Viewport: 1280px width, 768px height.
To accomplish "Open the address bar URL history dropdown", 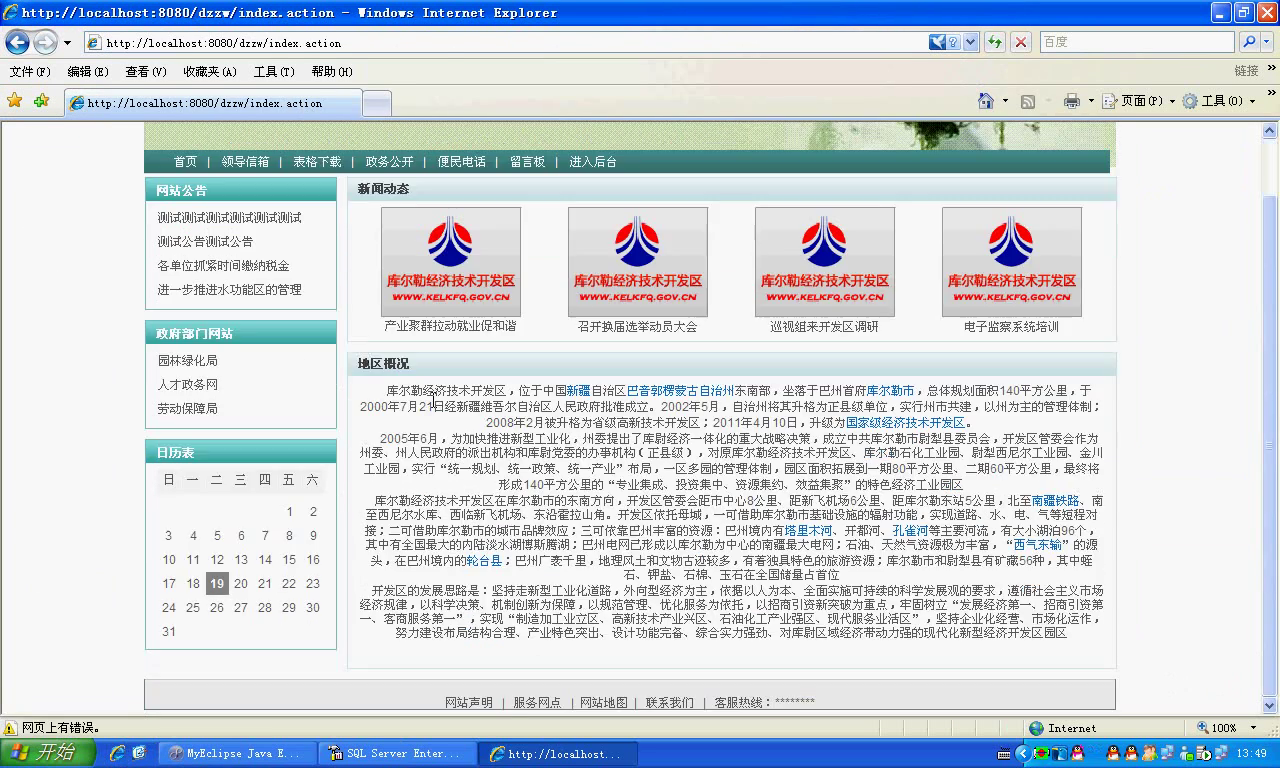I will [970, 42].
